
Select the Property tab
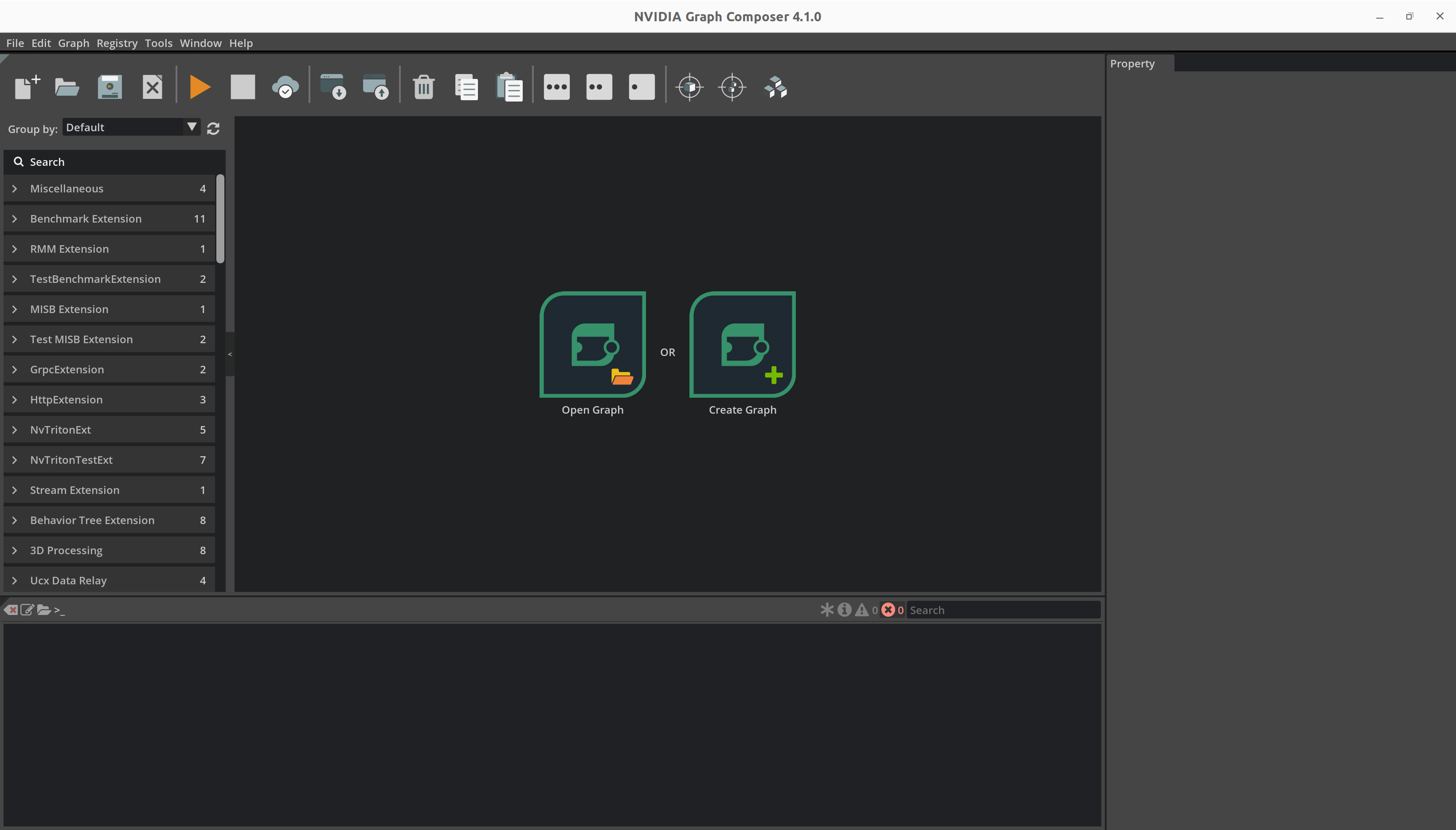(x=1139, y=63)
